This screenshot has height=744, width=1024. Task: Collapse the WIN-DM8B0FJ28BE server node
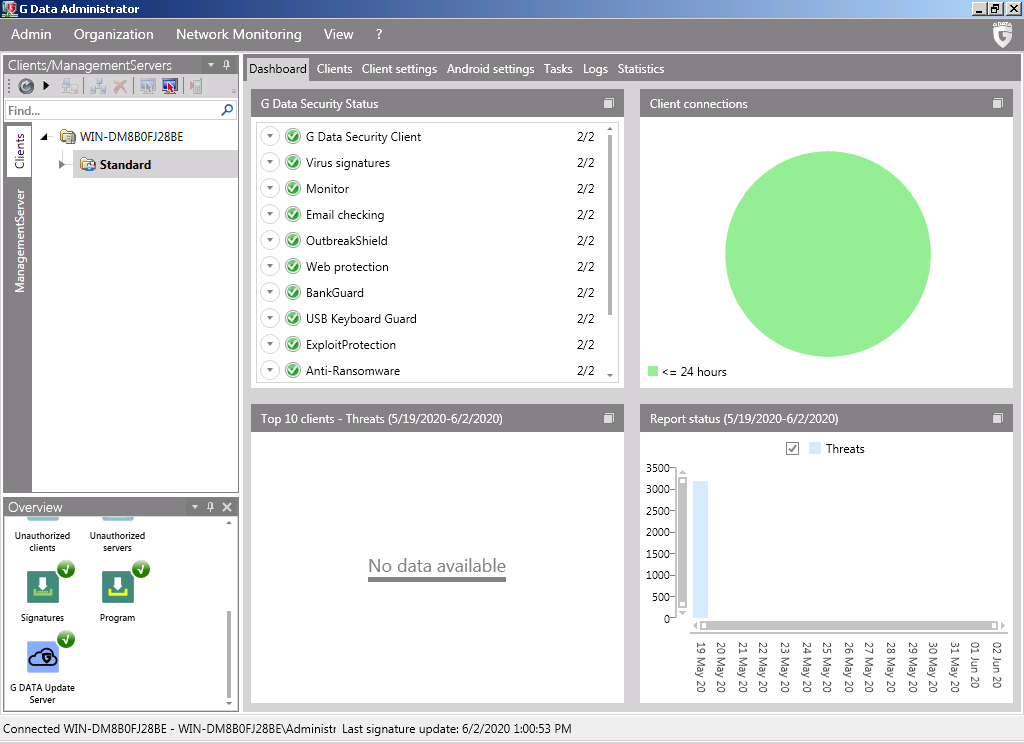pos(46,137)
